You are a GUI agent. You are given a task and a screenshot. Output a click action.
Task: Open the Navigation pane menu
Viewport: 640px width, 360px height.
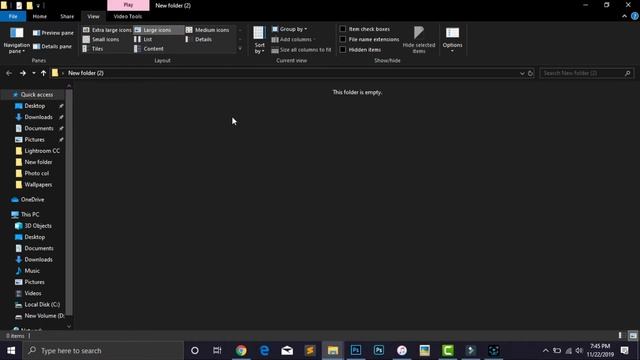(x=16, y=40)
